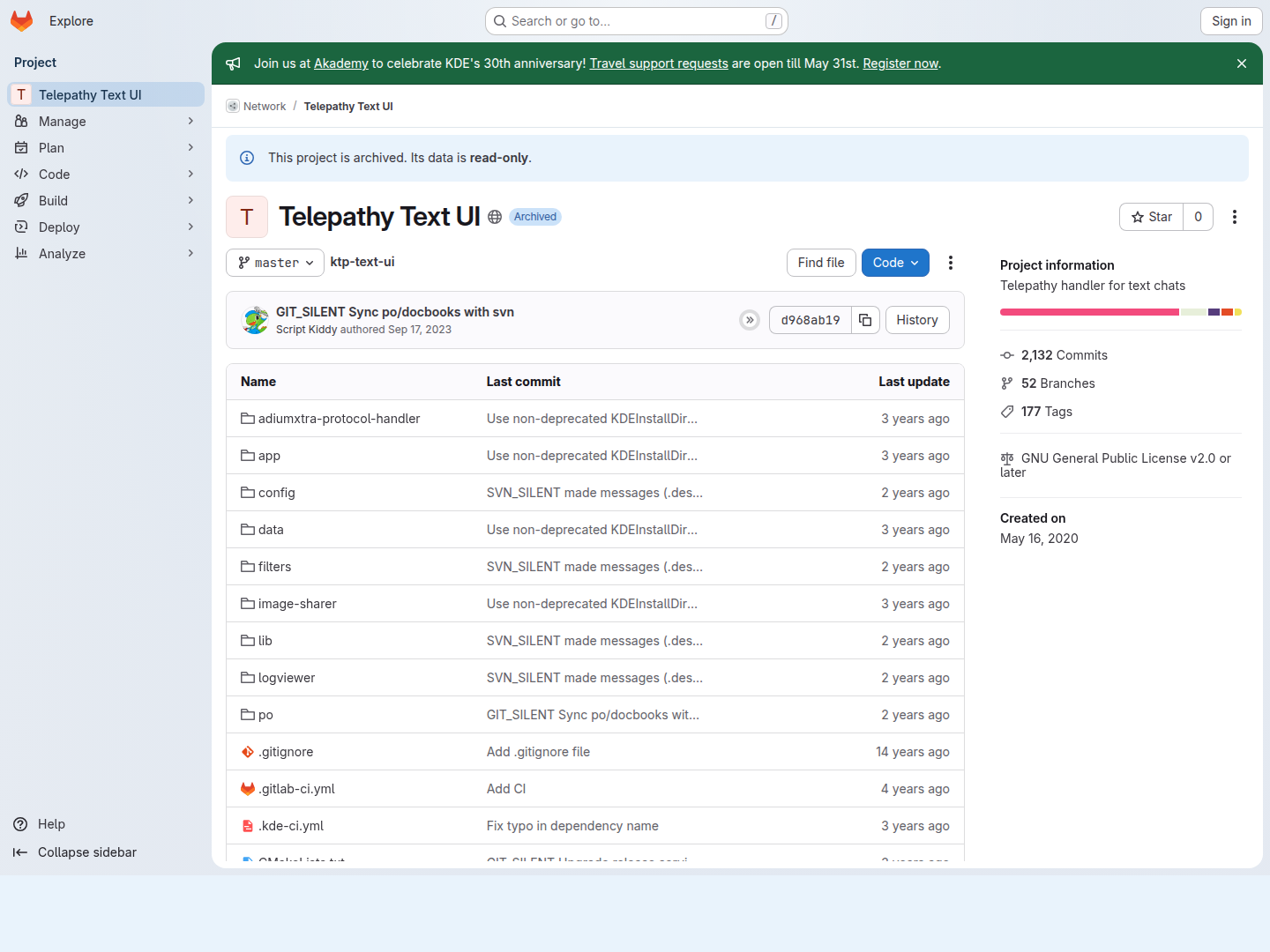Screen dimensions: 1270x952
Task: Click the Network group icon in breadcrumb
Action: pyautogui.click(x=233, y=107)
